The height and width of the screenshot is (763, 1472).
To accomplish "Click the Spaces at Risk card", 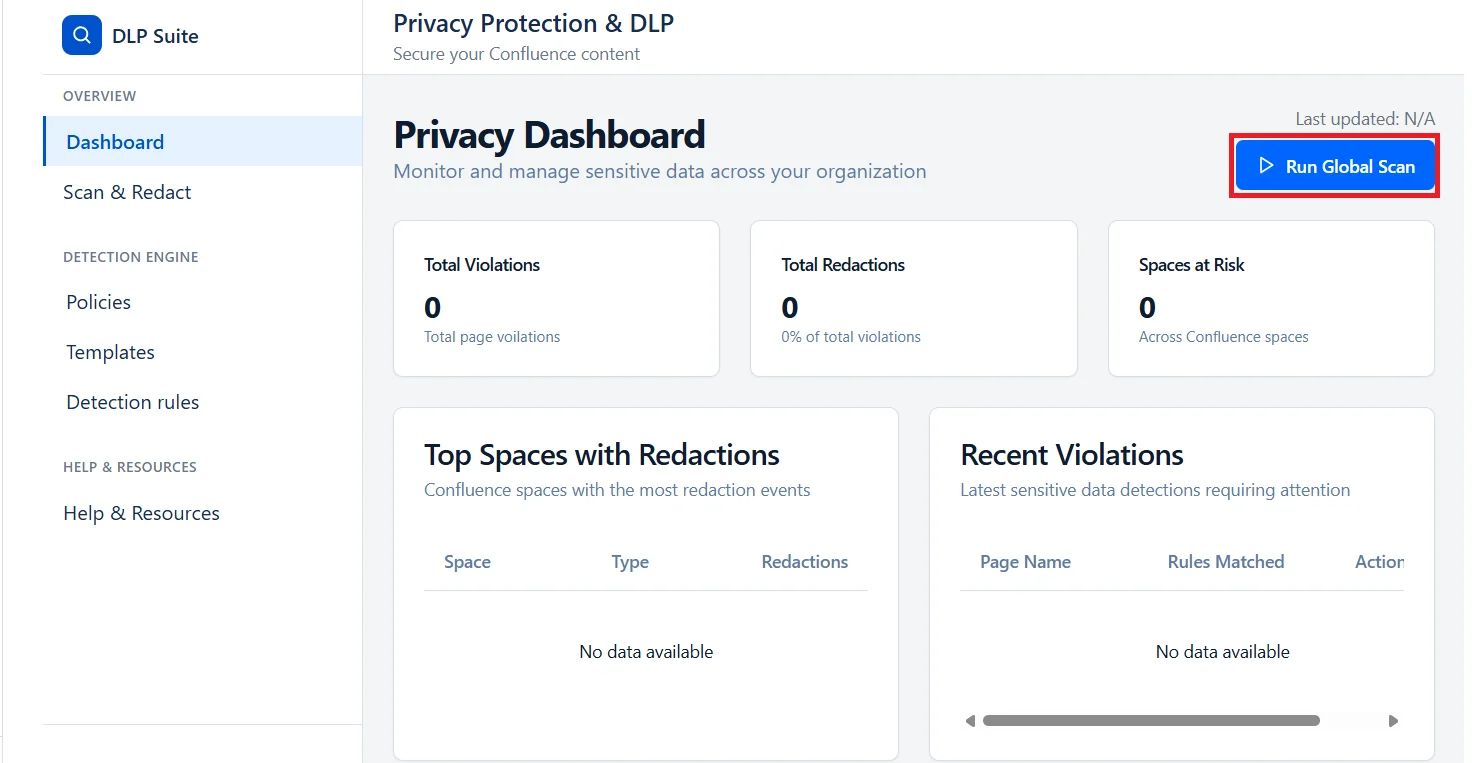I will click(1270, 298).
